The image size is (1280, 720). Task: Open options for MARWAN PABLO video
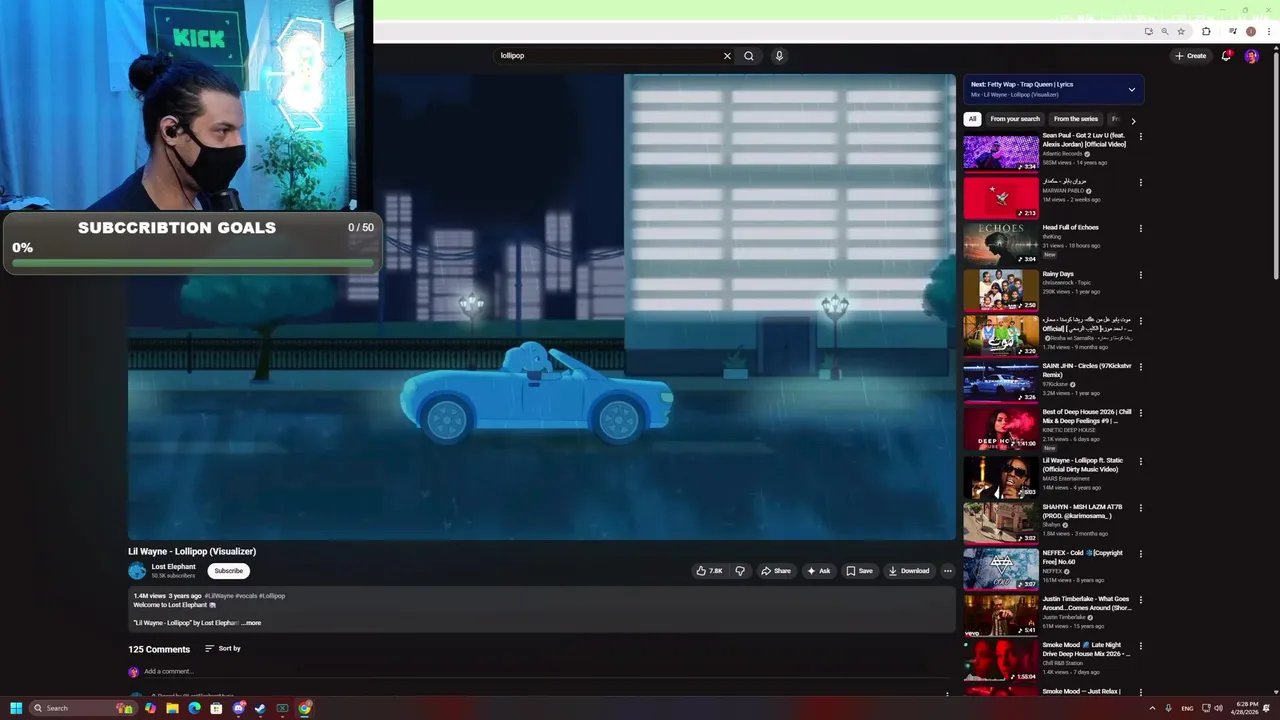1141,183
